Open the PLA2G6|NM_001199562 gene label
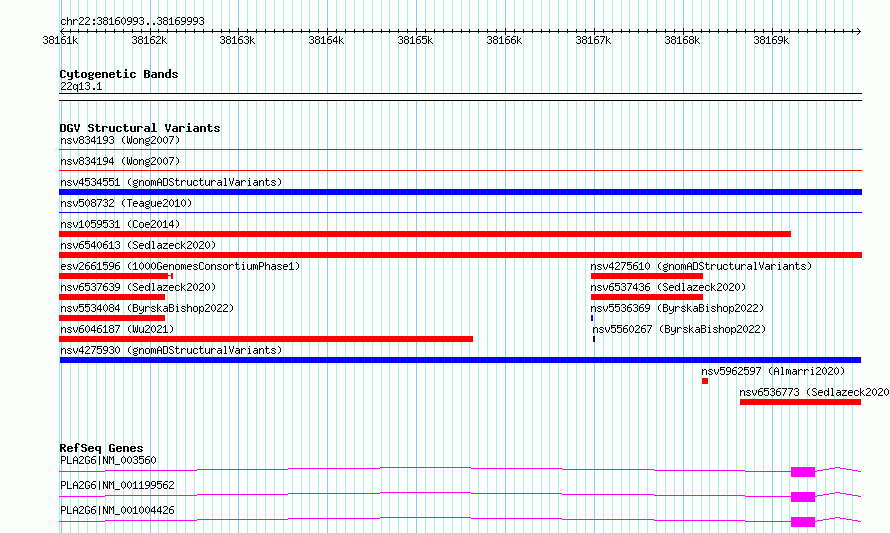 click(117, 485)
